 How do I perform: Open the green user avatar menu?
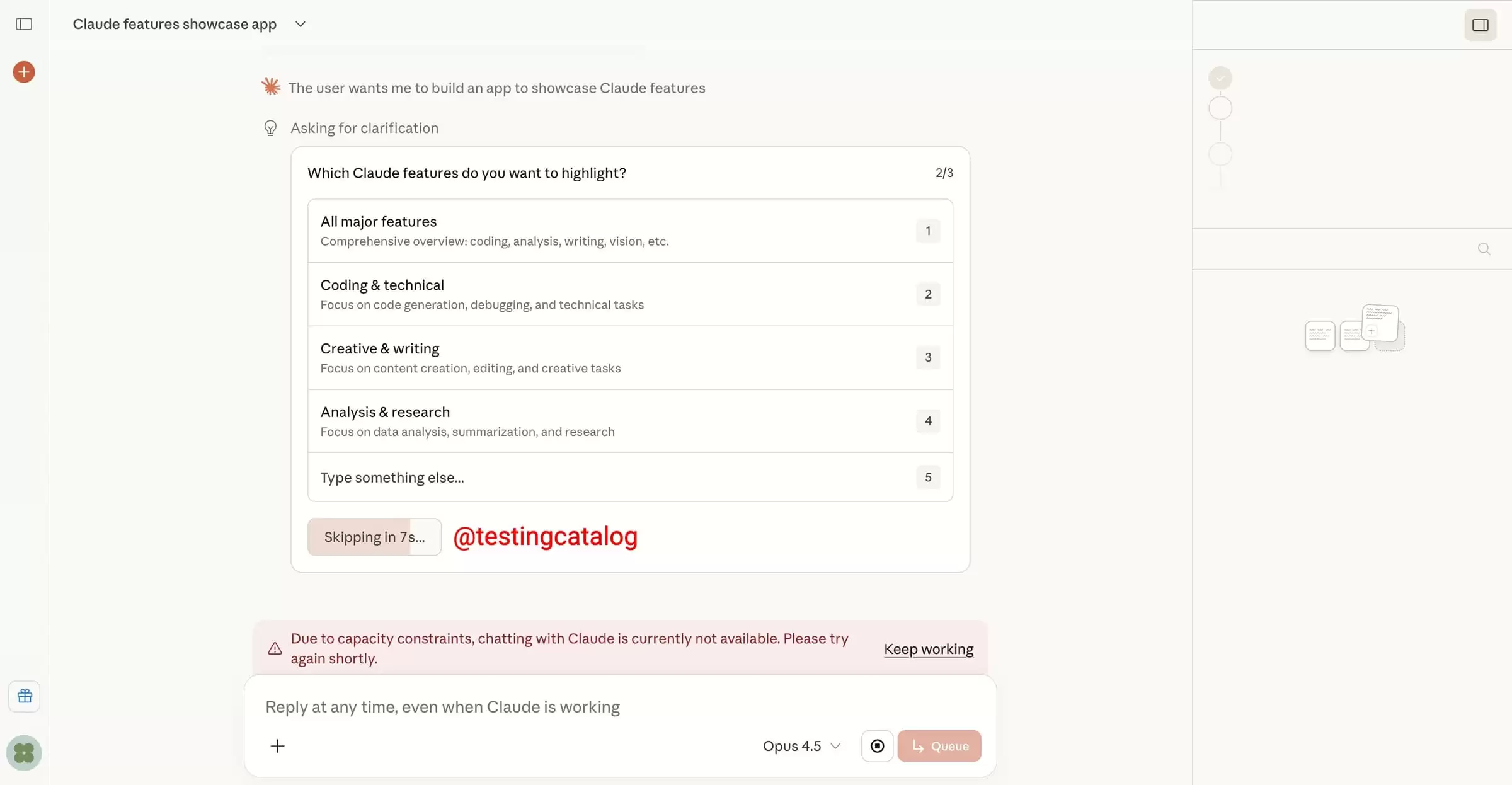tap(24, 753)
